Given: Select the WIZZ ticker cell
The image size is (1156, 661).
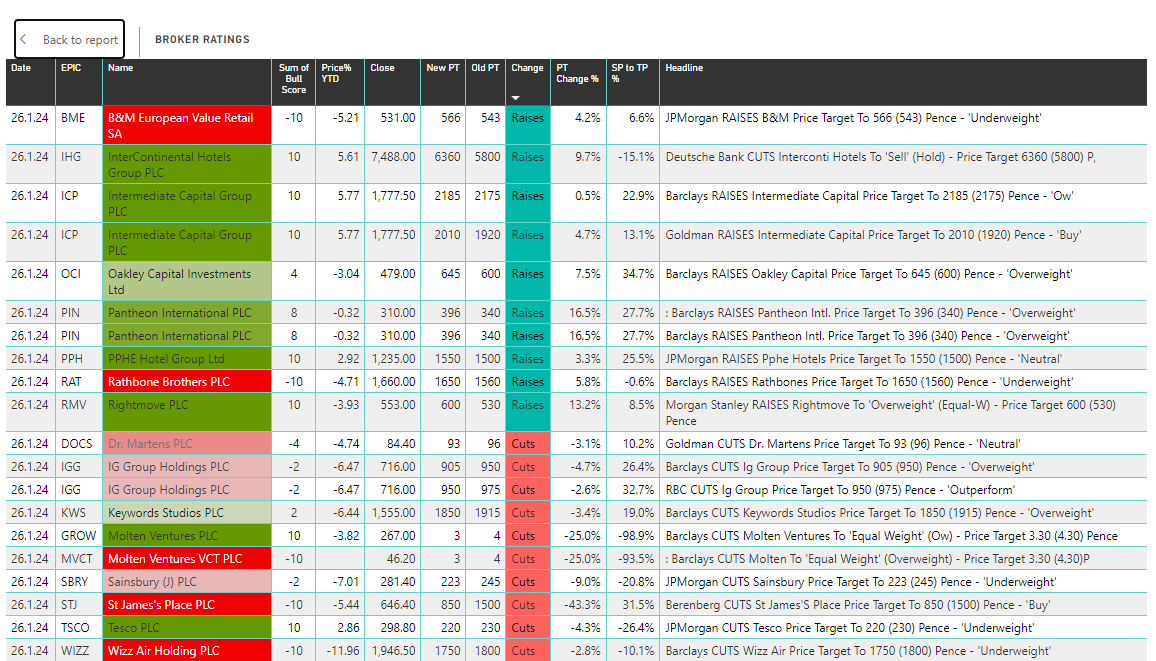Looking at the screenshot, I should 79,651.
